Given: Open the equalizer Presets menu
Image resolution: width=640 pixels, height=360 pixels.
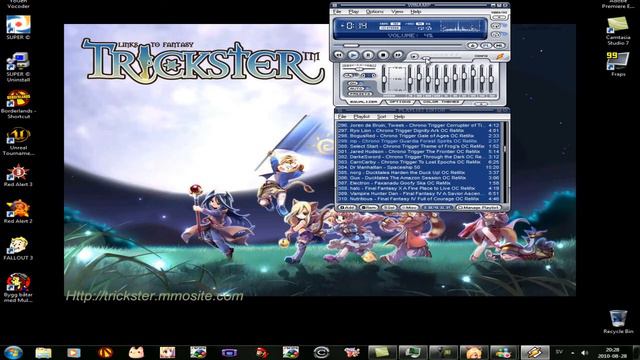Looking at the screenshot, I should [359, 93].
